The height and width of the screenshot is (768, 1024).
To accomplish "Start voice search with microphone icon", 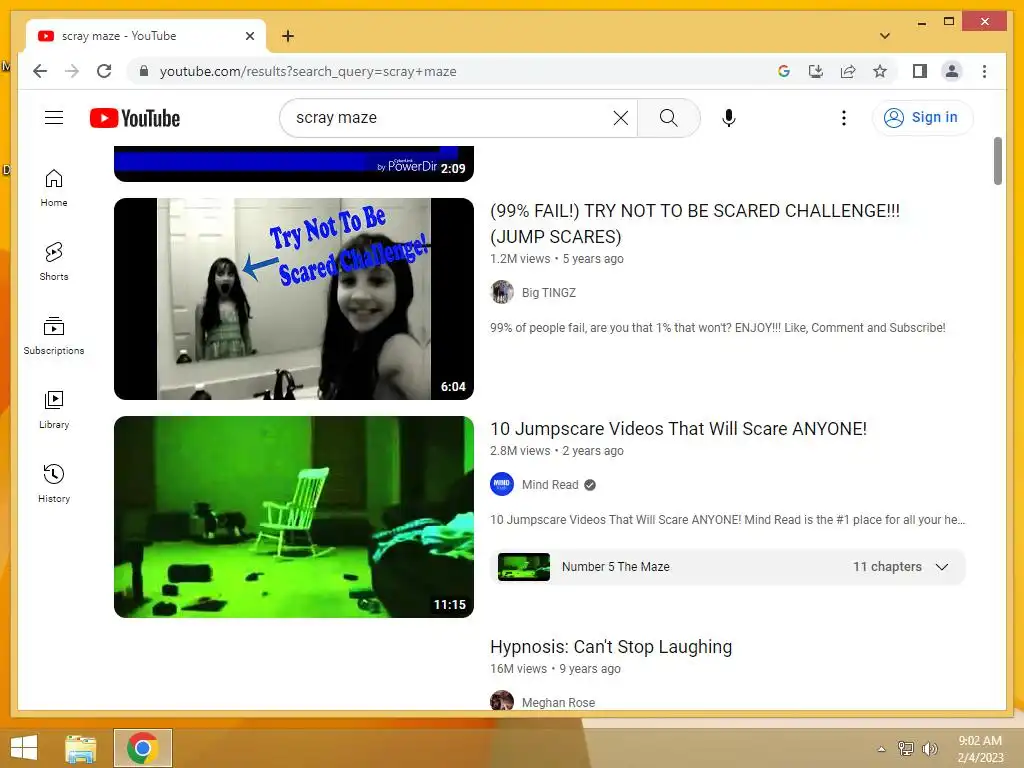I will (729, 118).
